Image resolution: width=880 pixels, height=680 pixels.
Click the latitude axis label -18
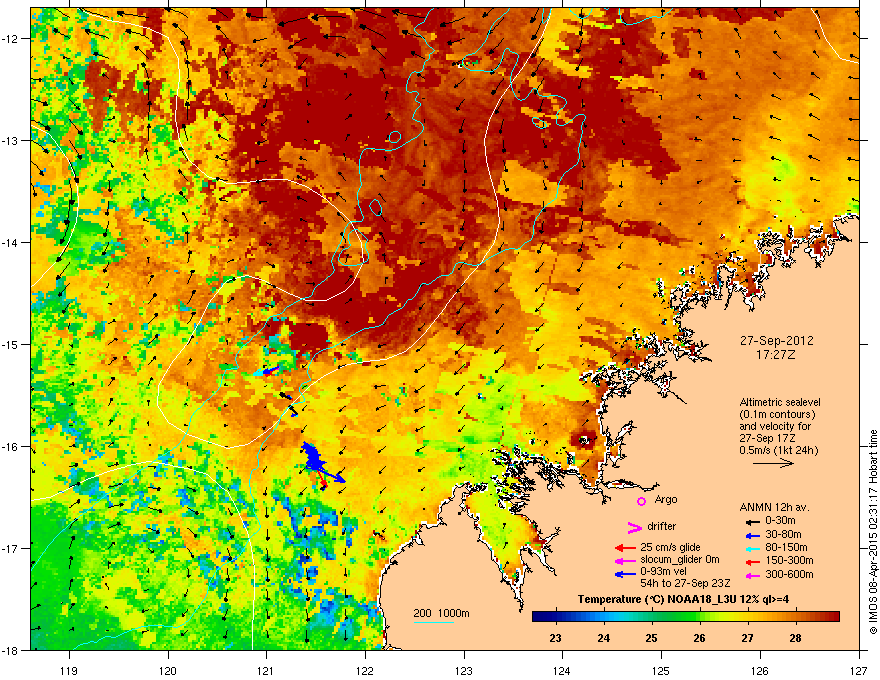pyautogui.click(x=10, y=650)
